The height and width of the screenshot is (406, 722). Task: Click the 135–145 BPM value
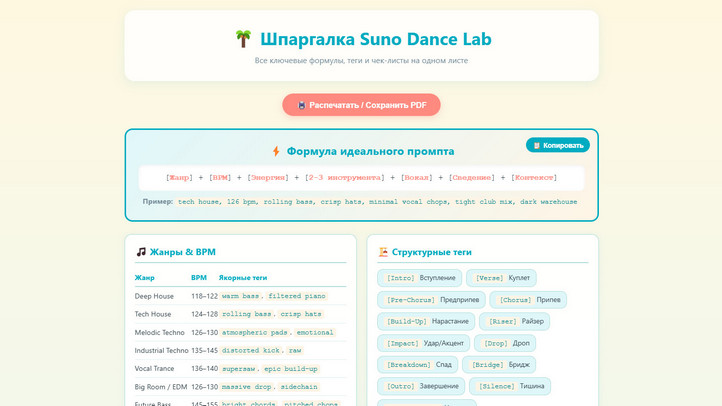pyautogui.click(x=204, y=350)
